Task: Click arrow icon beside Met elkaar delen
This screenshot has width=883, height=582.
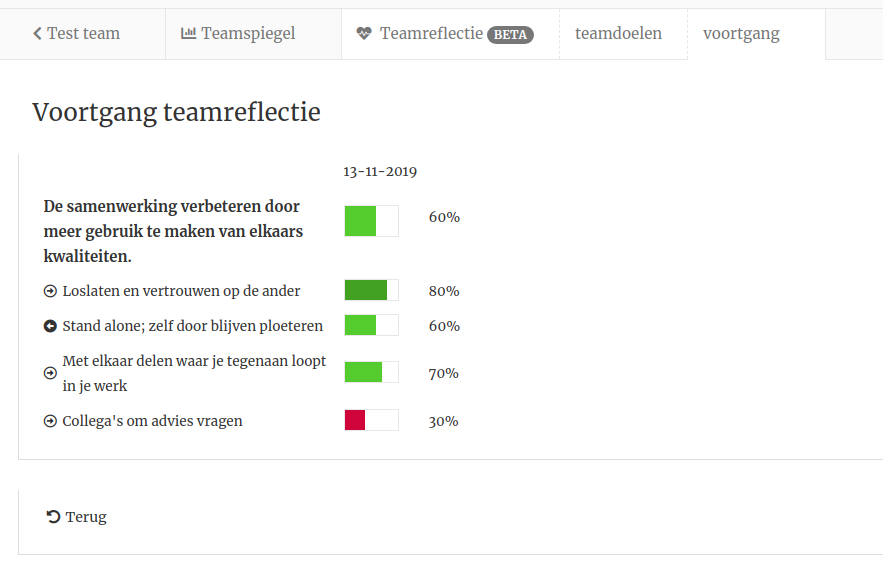Action: 50,373
